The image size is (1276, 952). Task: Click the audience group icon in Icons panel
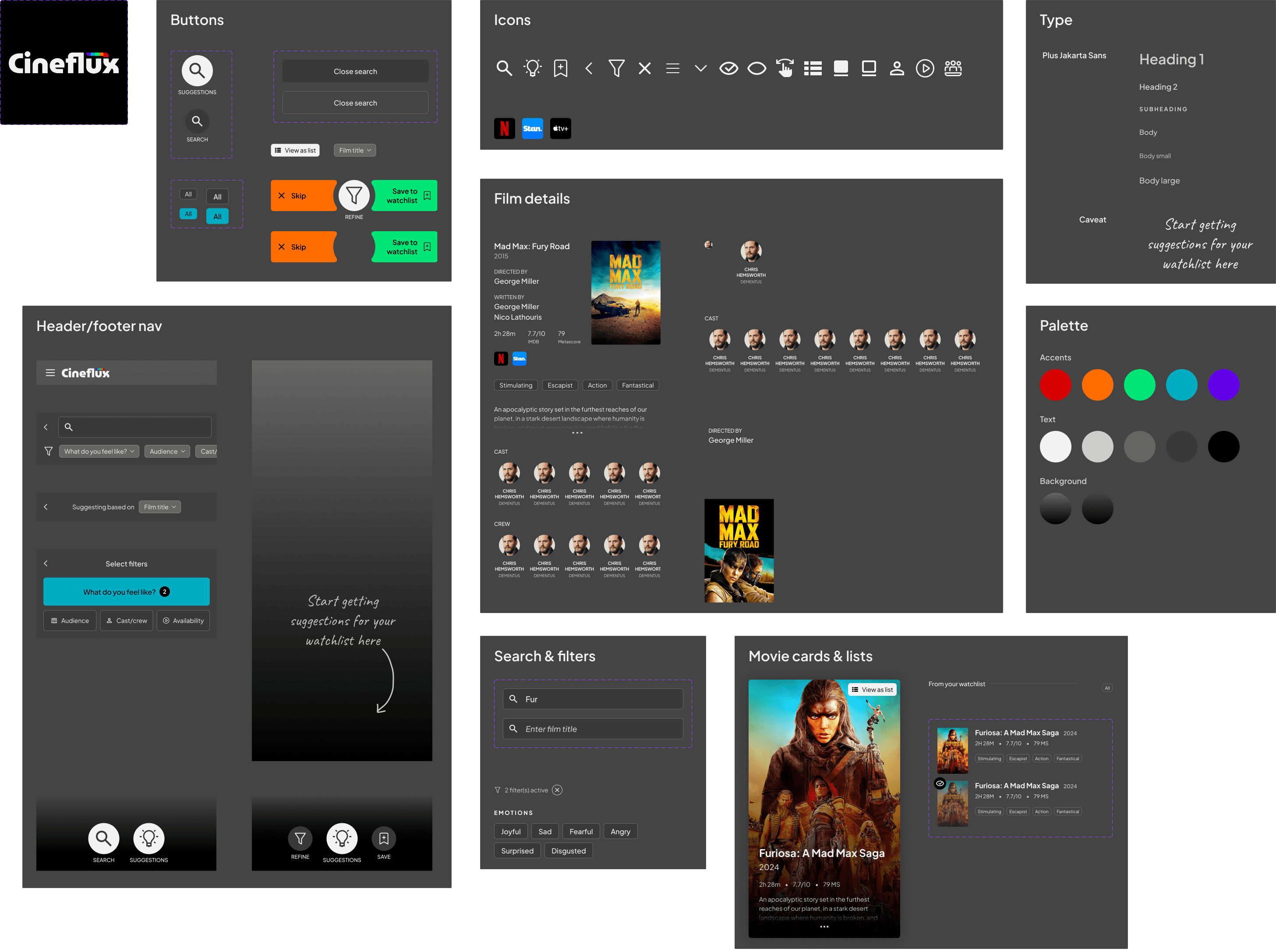[953, 69]
